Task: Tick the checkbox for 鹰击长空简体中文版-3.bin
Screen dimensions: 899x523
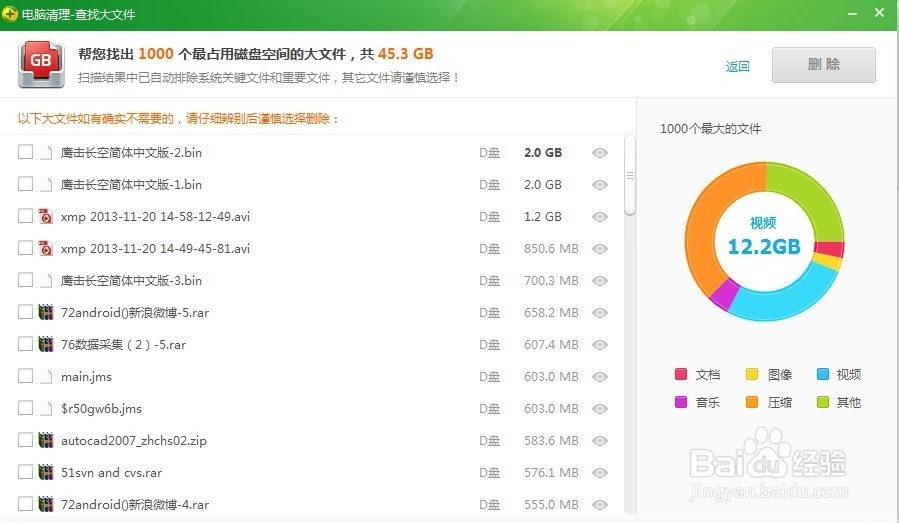Action: [x=25, y=280]
